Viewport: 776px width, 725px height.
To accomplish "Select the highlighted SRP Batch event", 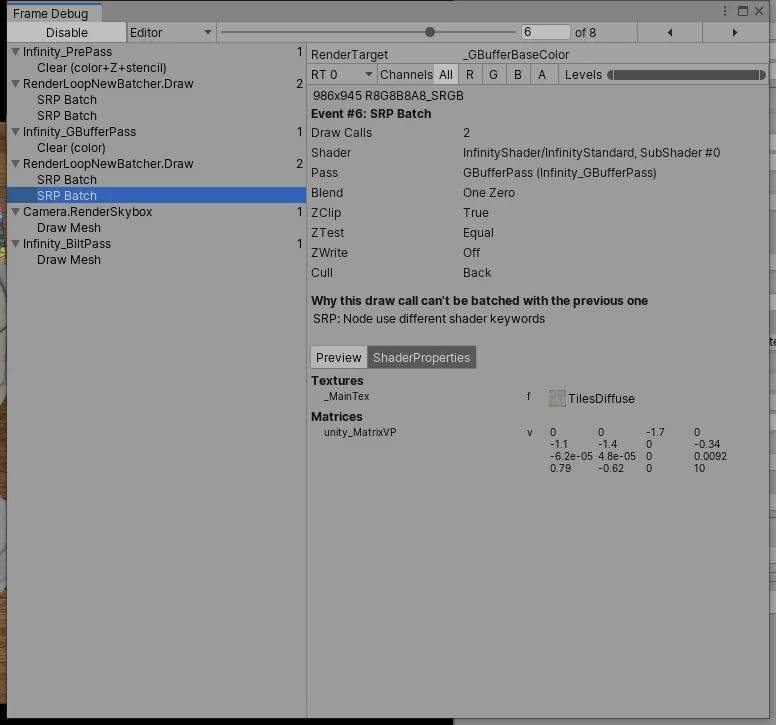I will (x=156, y=195).
